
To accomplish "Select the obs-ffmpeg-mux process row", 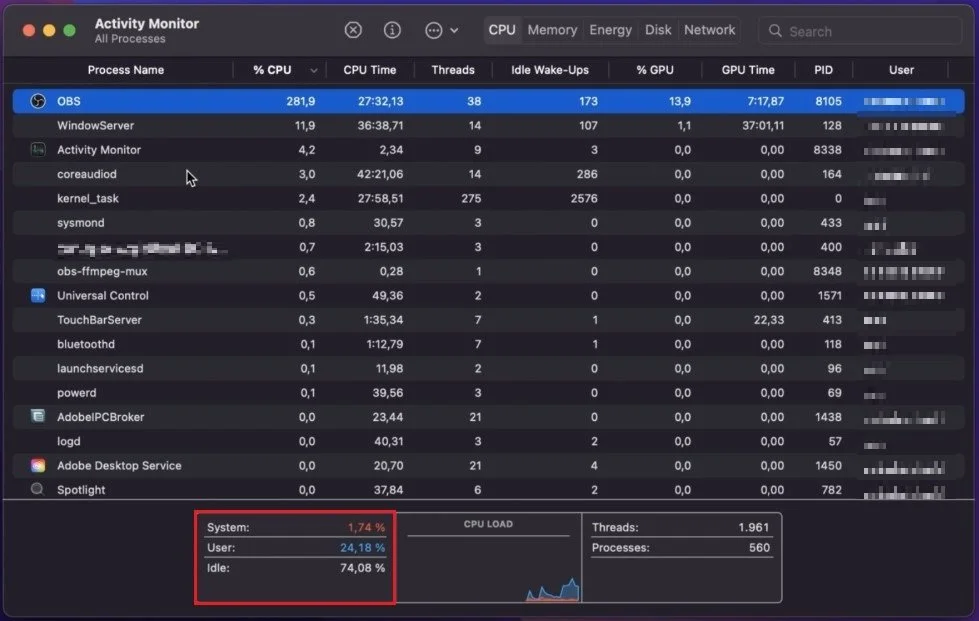I will tap(488, 271).
